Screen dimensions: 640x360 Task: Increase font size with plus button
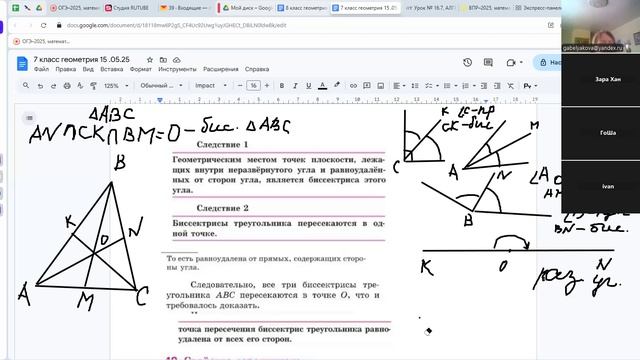267,86
